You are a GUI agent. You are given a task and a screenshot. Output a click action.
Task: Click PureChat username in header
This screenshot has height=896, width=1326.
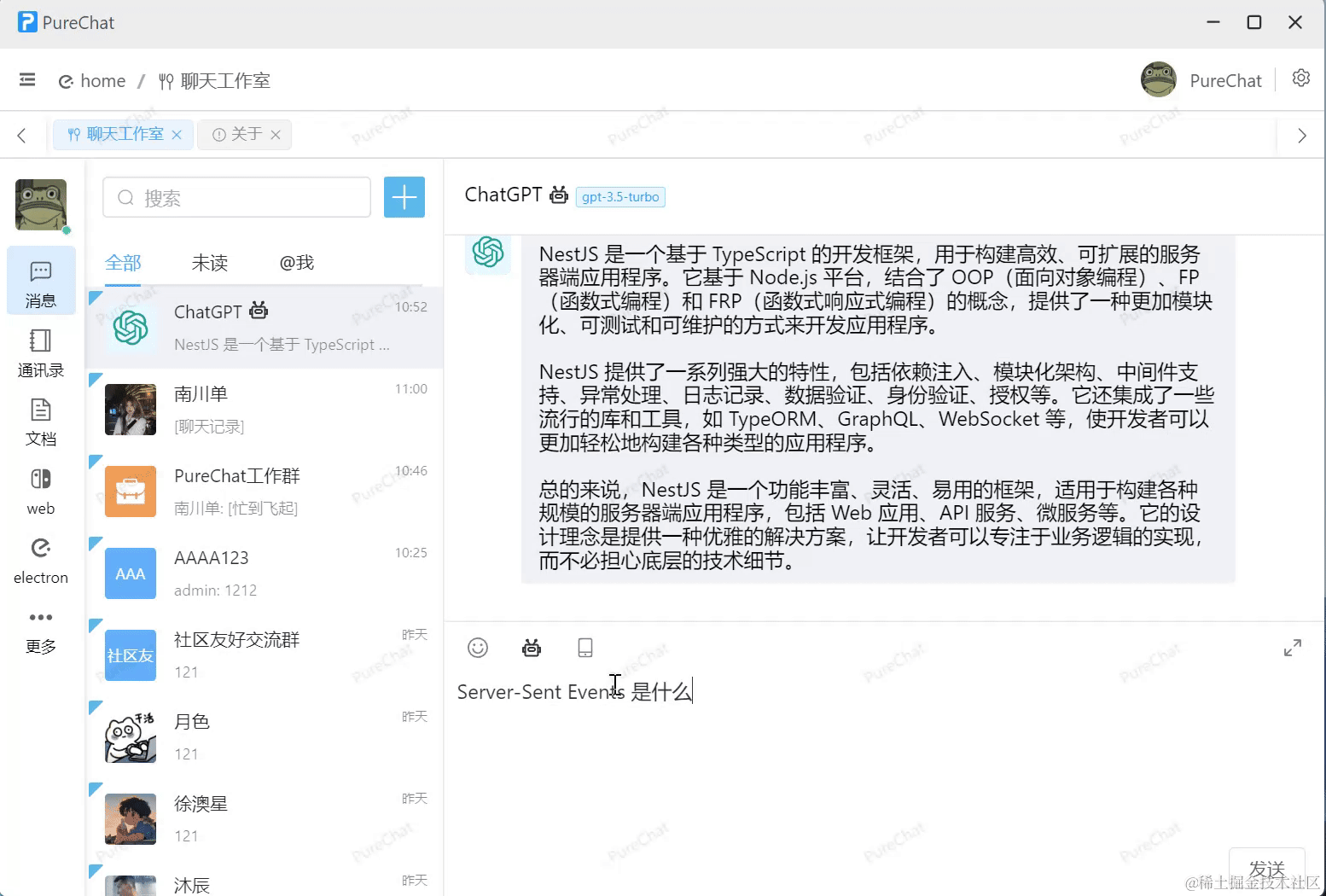point(1225,81)
